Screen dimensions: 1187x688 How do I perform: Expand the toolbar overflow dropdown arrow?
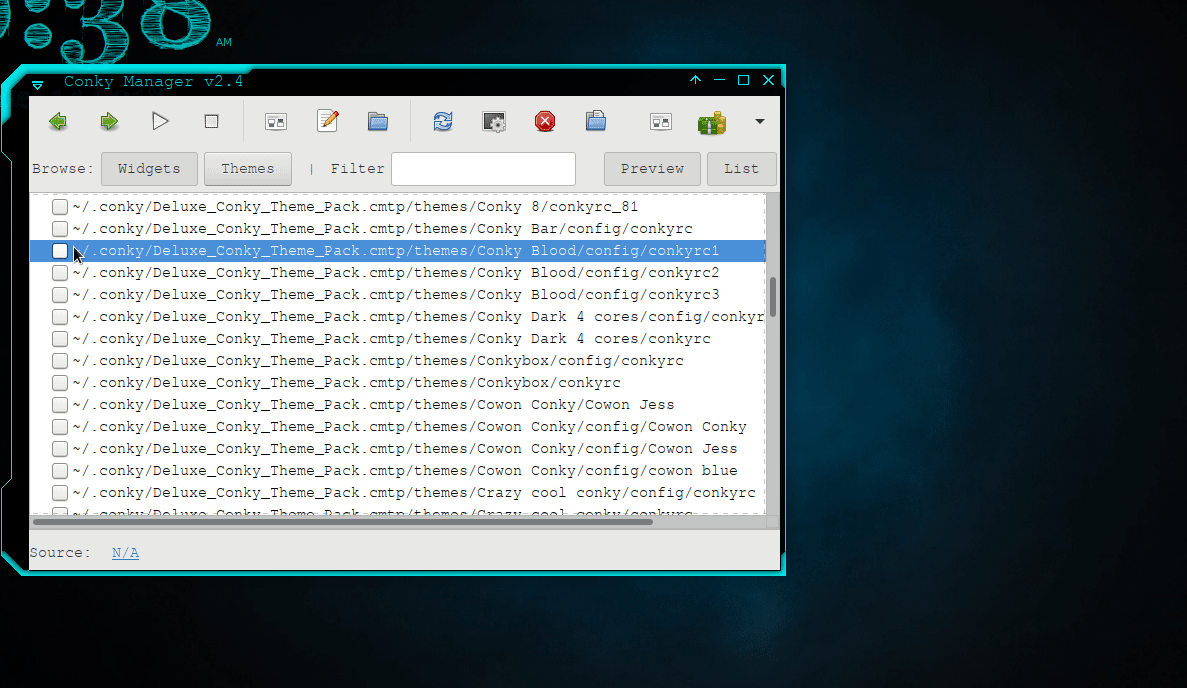(758, 121)
